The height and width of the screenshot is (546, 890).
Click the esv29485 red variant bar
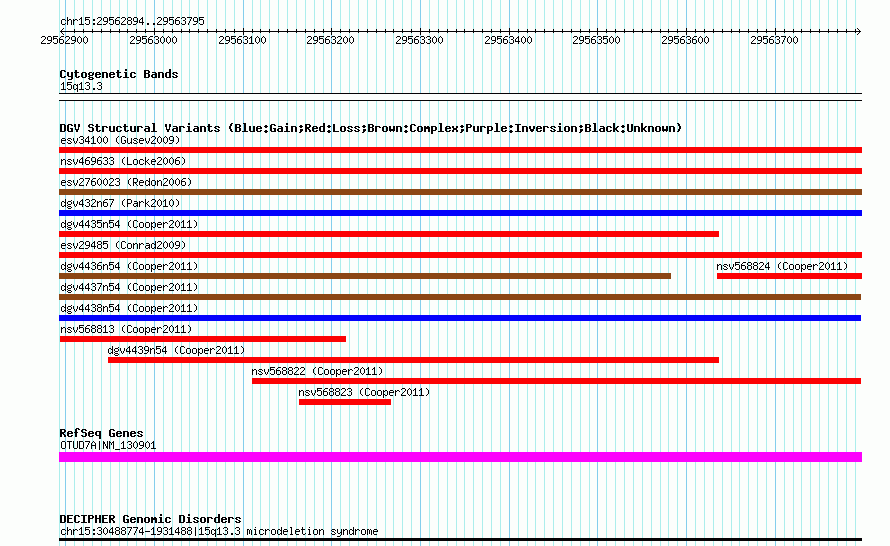coord(460,255)
